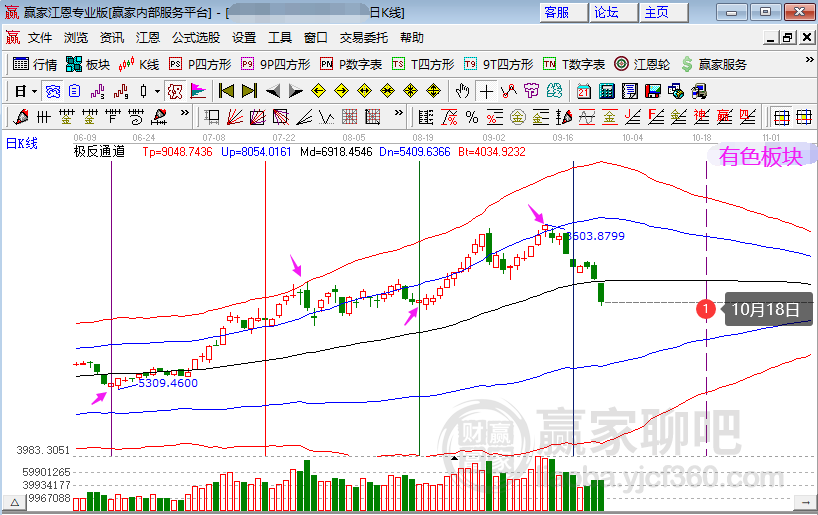The image size is (818, 515).
Task: Toggle the second grid layout button
Action: coord(804,117)
